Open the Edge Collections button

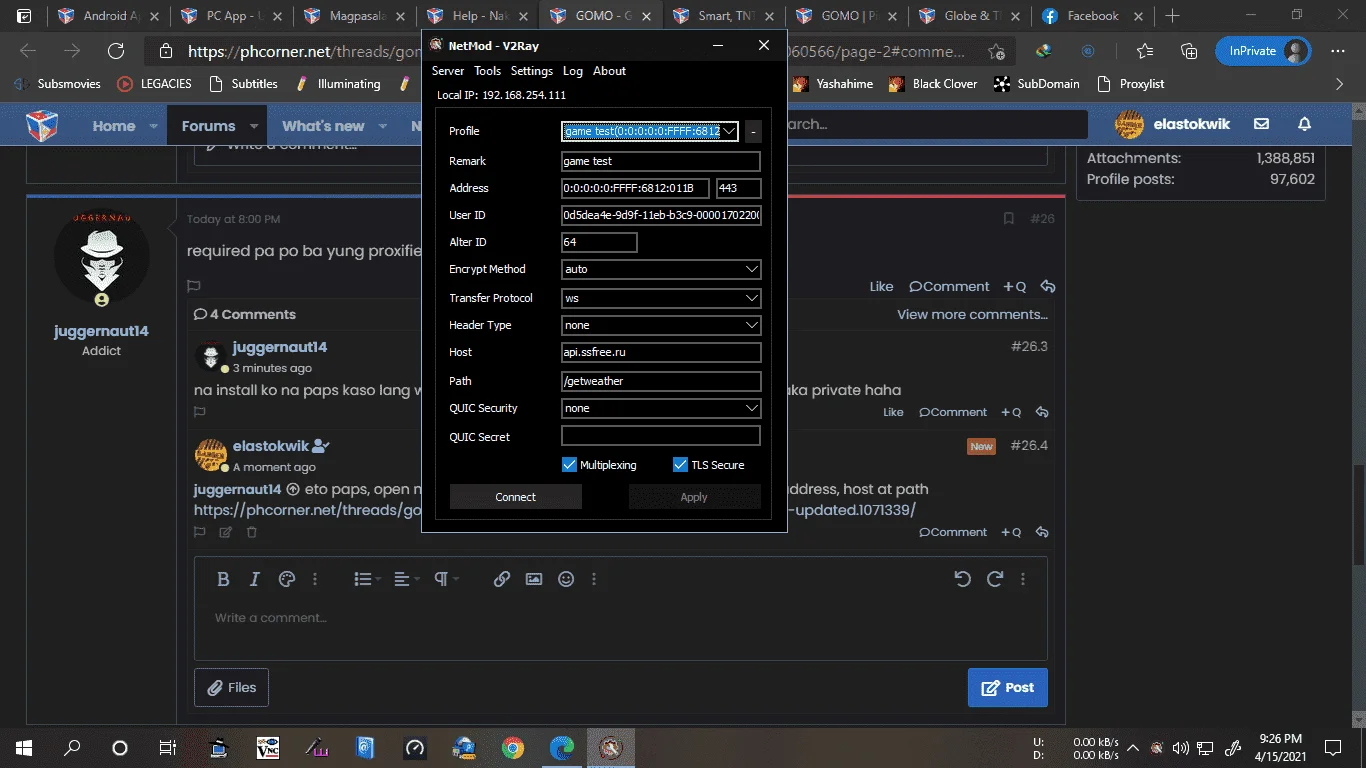(x=1189, y=52)
